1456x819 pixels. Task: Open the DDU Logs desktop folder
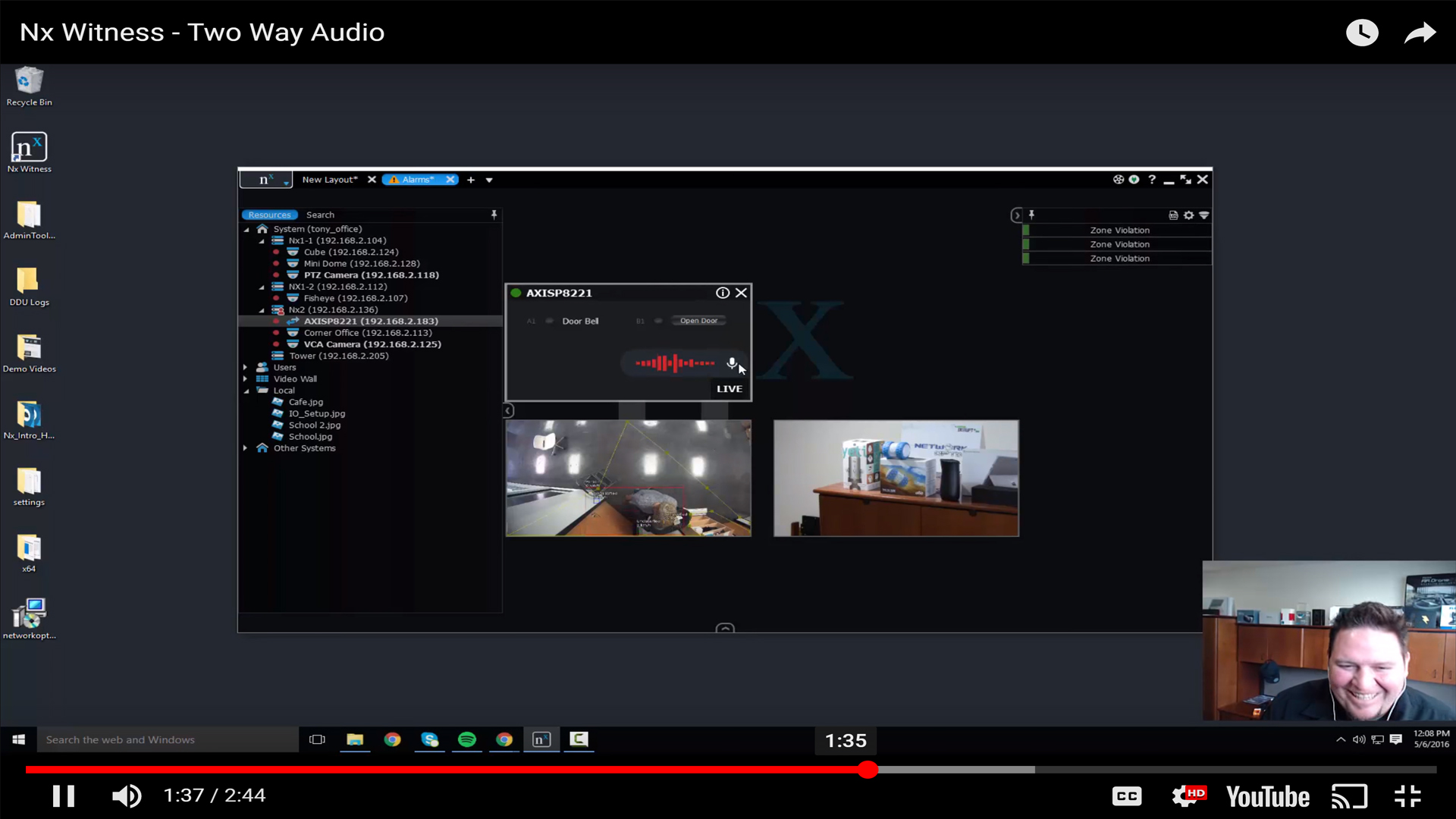point(29,287)
